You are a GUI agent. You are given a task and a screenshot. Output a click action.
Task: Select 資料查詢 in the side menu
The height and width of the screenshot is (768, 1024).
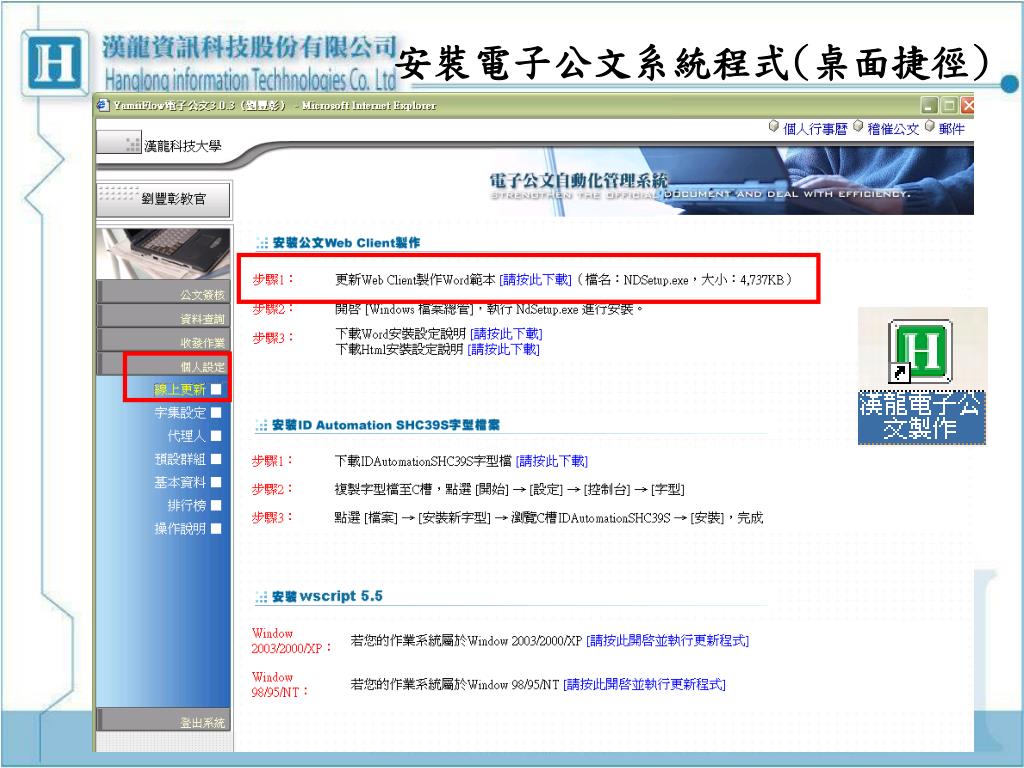point(164,317)
